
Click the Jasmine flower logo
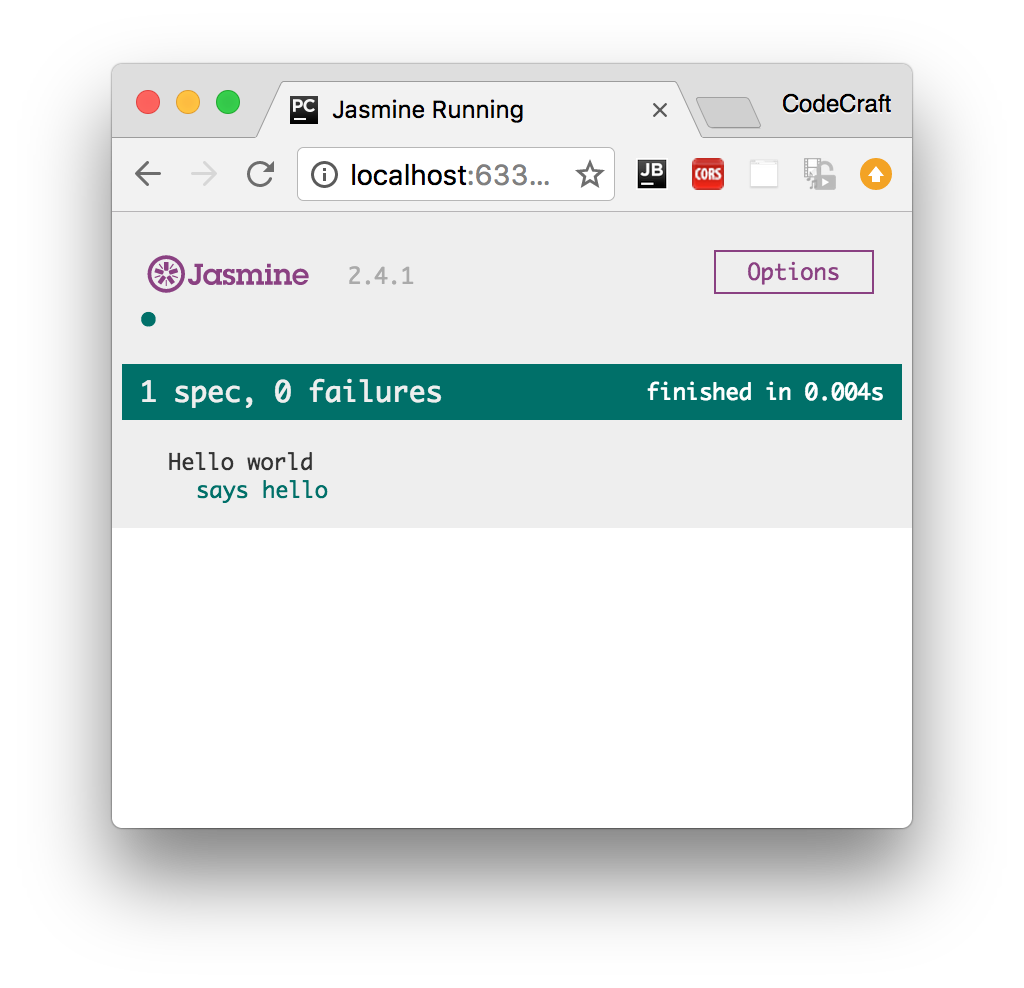point(166,274)
